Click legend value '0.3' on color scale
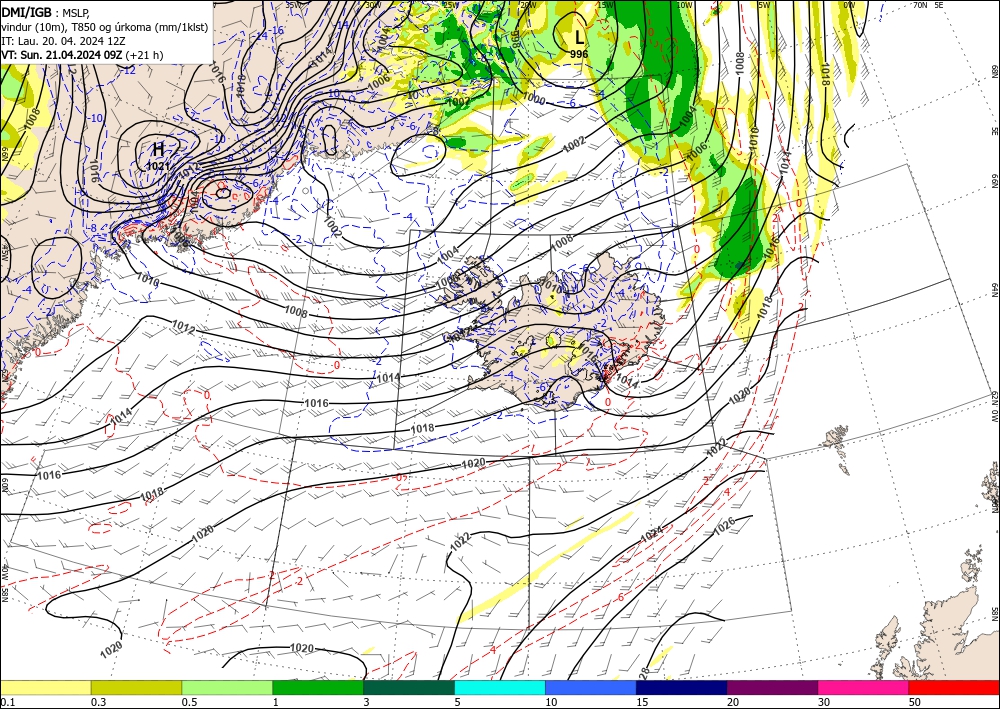 coord(98,702)
